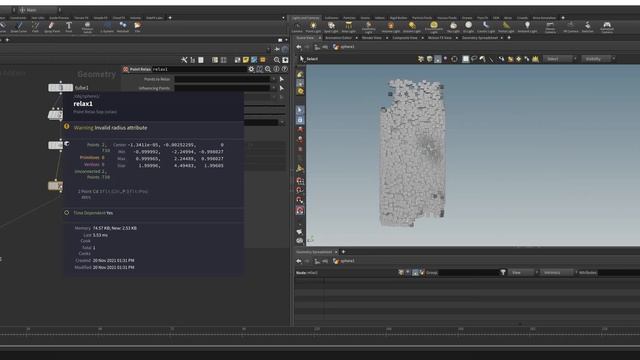
Task: Click network editor find node magnifier
Action: 277,60
